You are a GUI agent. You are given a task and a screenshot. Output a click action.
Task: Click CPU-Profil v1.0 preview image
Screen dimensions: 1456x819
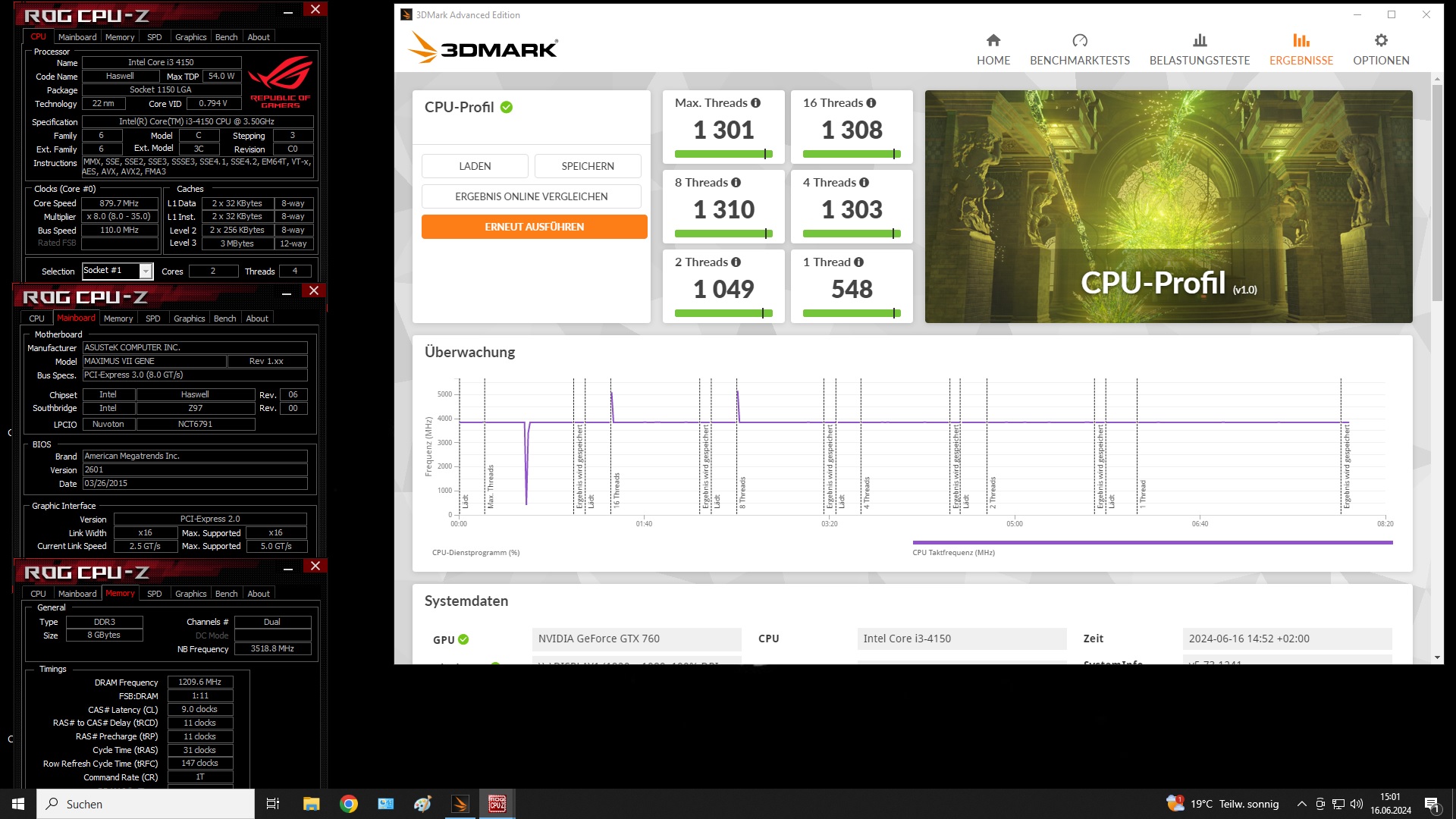tap(1169, 206)
